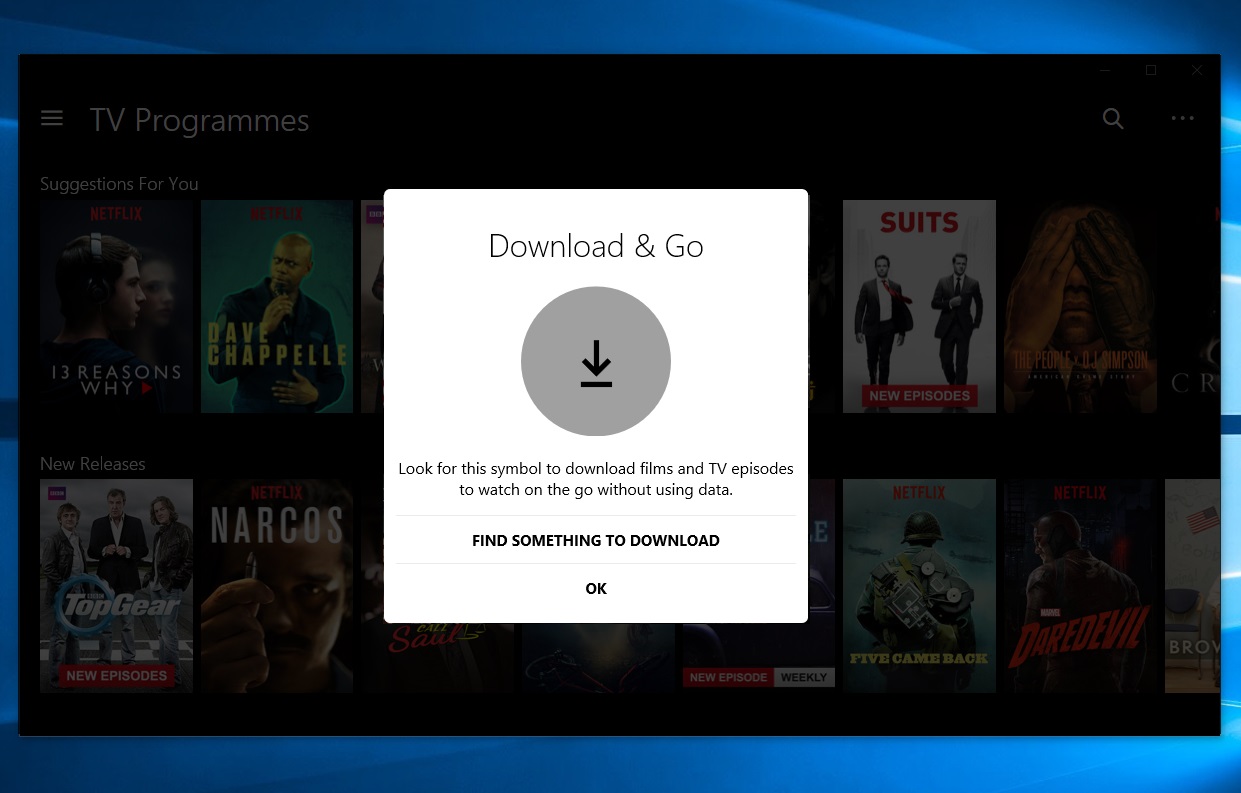The image size is (1241, 793).
Task: Click the Suggestions For You heading
Action: pyautogui.click(x=119, y=184)
